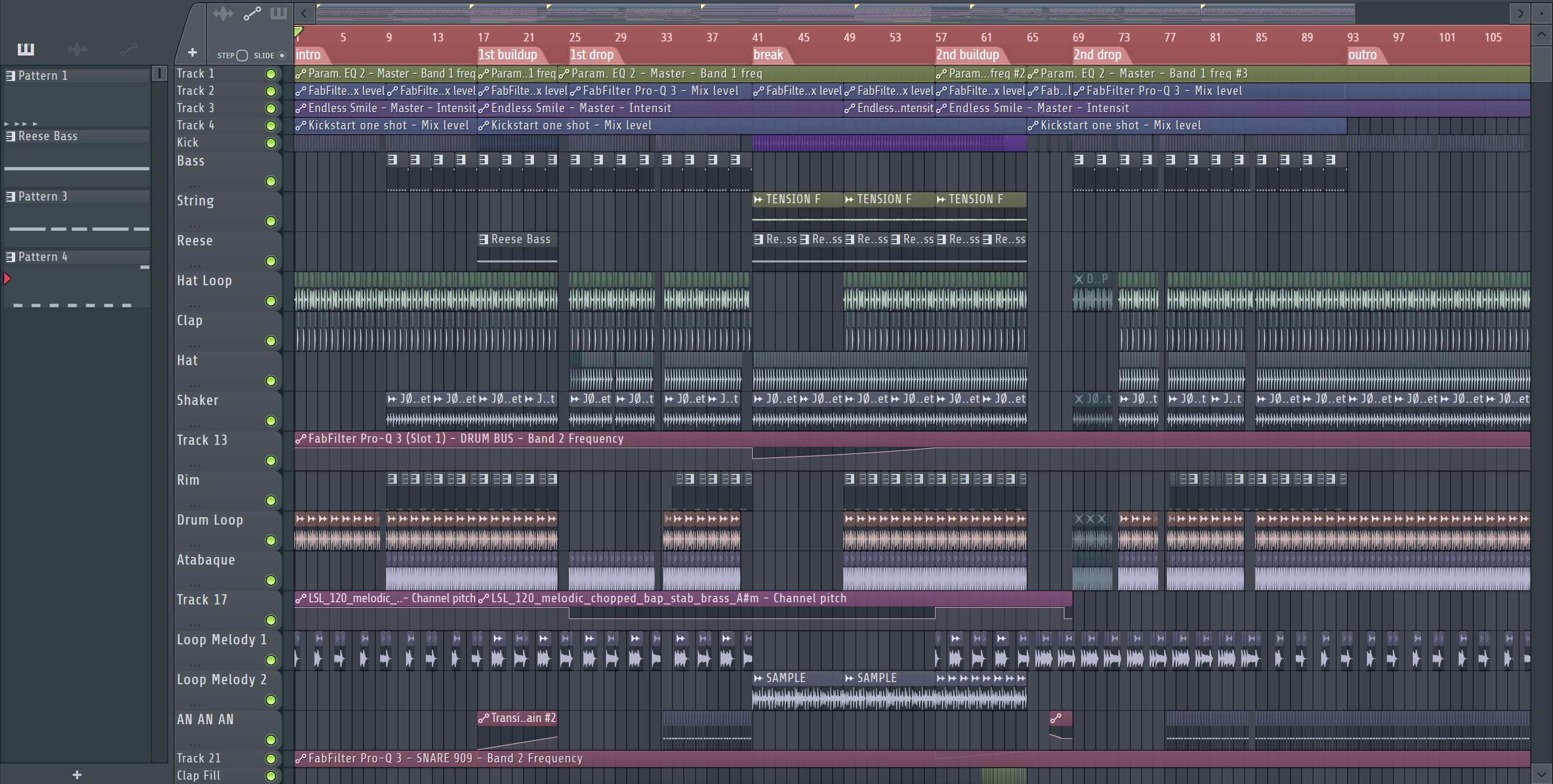
Task: Jump to the 2nd buildup marker
Action: (967, 56)
